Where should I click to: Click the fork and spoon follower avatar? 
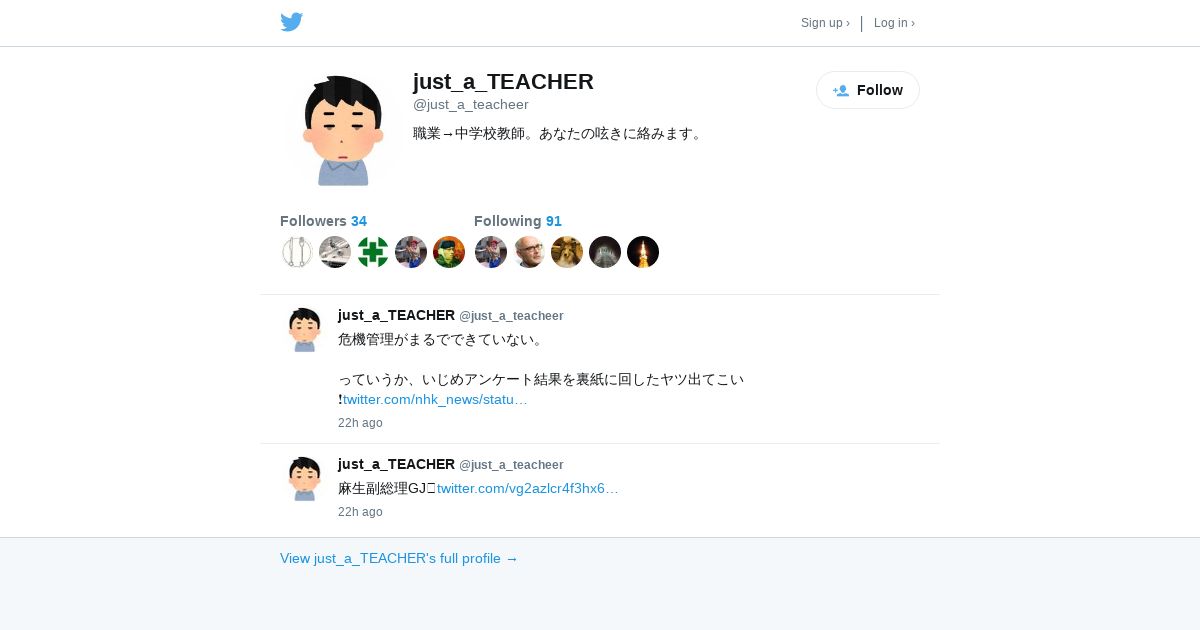(297, 252)
